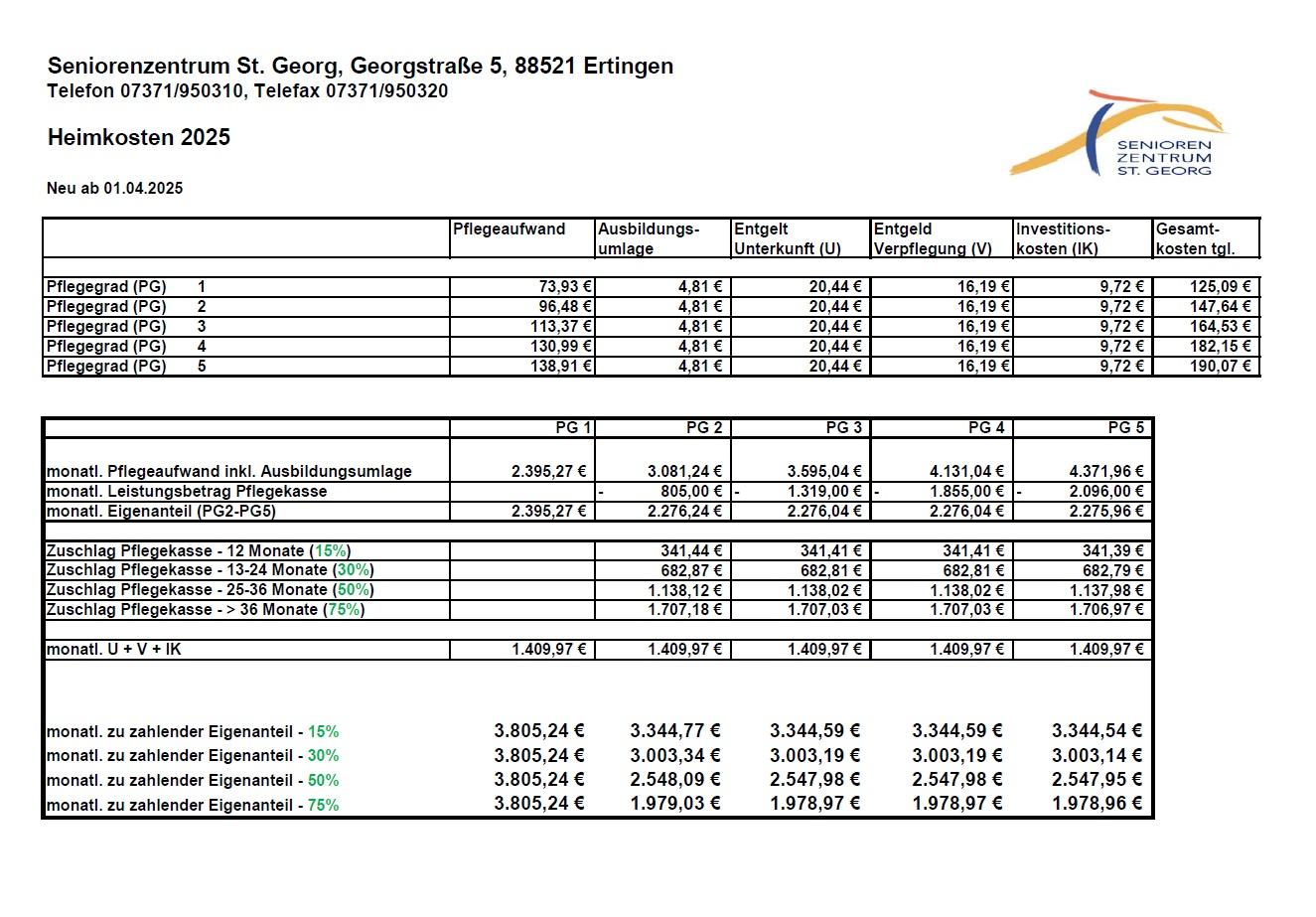The image size is (1316, 917).
Task: Click the Pflegeaufwand value 113,37 €
Action: pyautogui.click(x=561, y=327)
